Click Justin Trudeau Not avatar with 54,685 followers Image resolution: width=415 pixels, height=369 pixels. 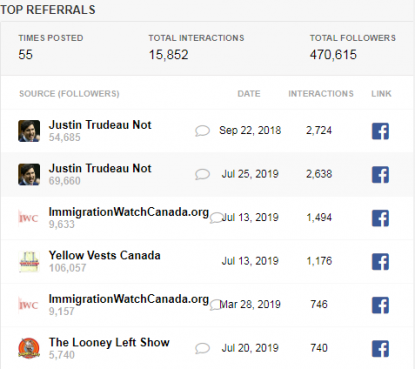point(29,131)
